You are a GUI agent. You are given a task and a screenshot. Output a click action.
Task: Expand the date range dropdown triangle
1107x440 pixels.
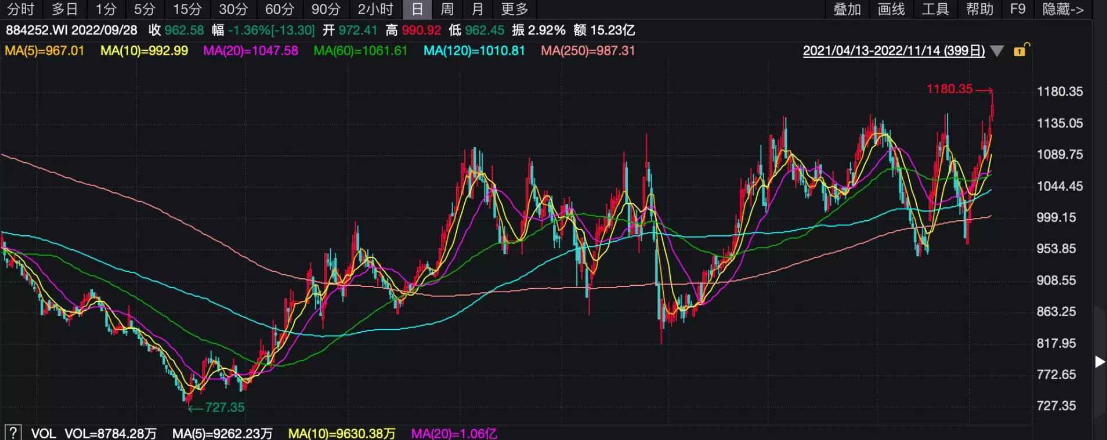coord(996,51)
